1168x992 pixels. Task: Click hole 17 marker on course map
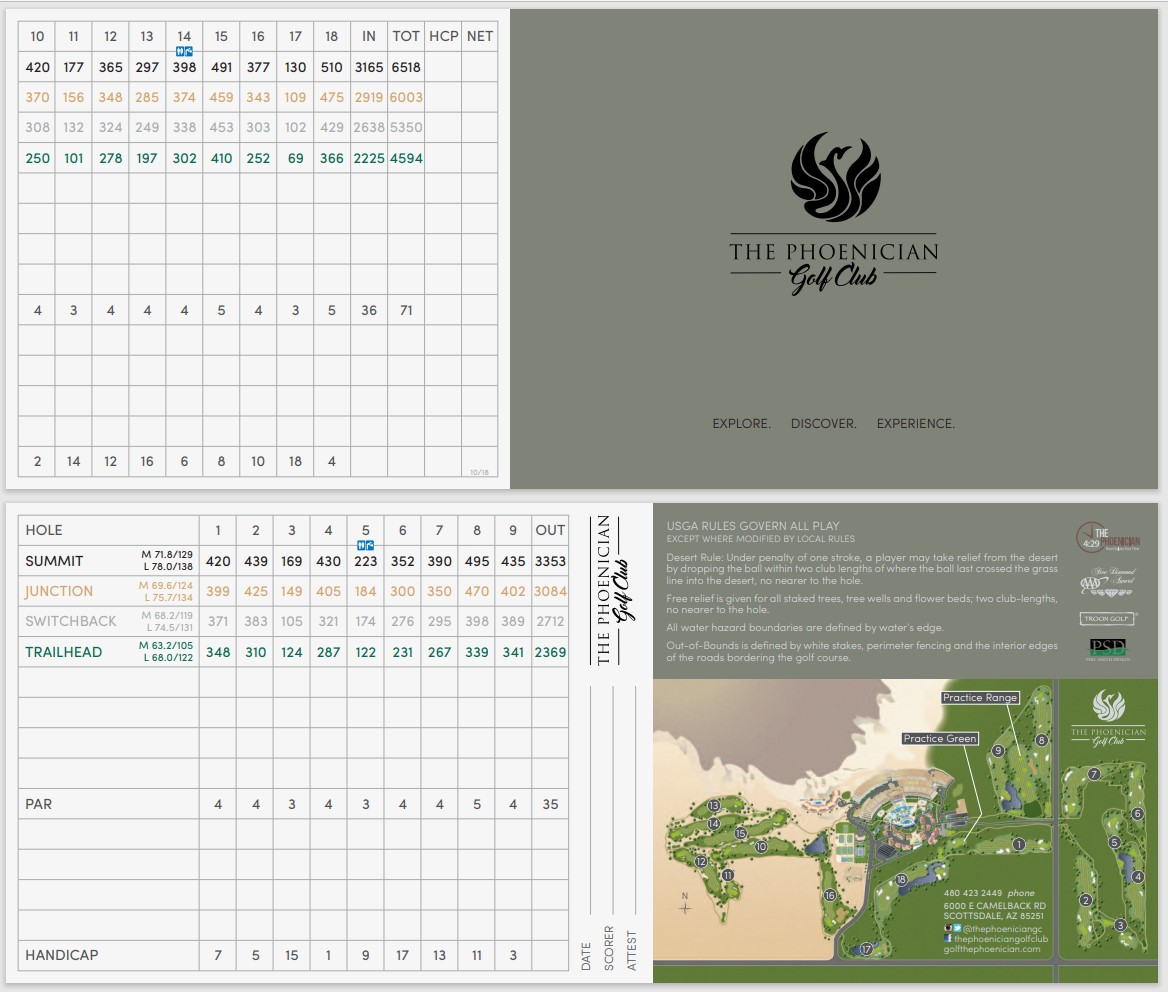pos(866,949)
